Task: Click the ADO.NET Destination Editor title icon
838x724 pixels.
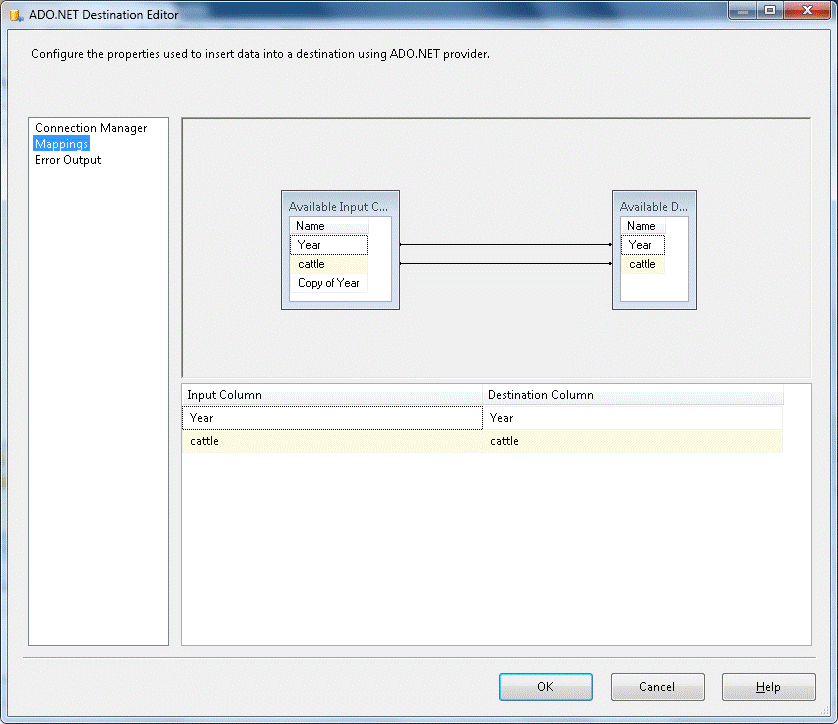Action: click(x=17, y=15)
